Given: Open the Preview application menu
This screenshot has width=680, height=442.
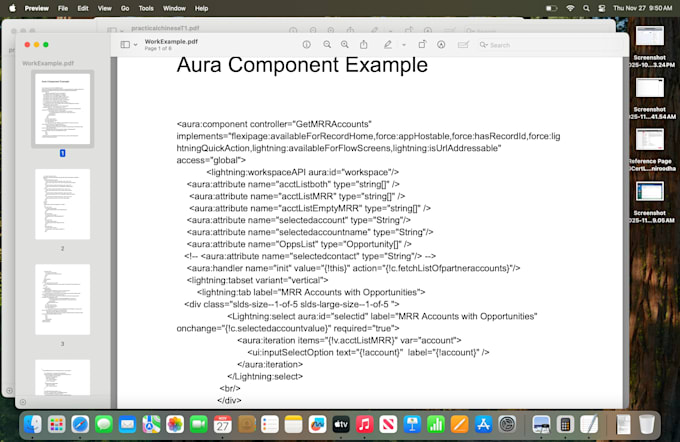Looking at the screenshot, I should coord(36,8).
